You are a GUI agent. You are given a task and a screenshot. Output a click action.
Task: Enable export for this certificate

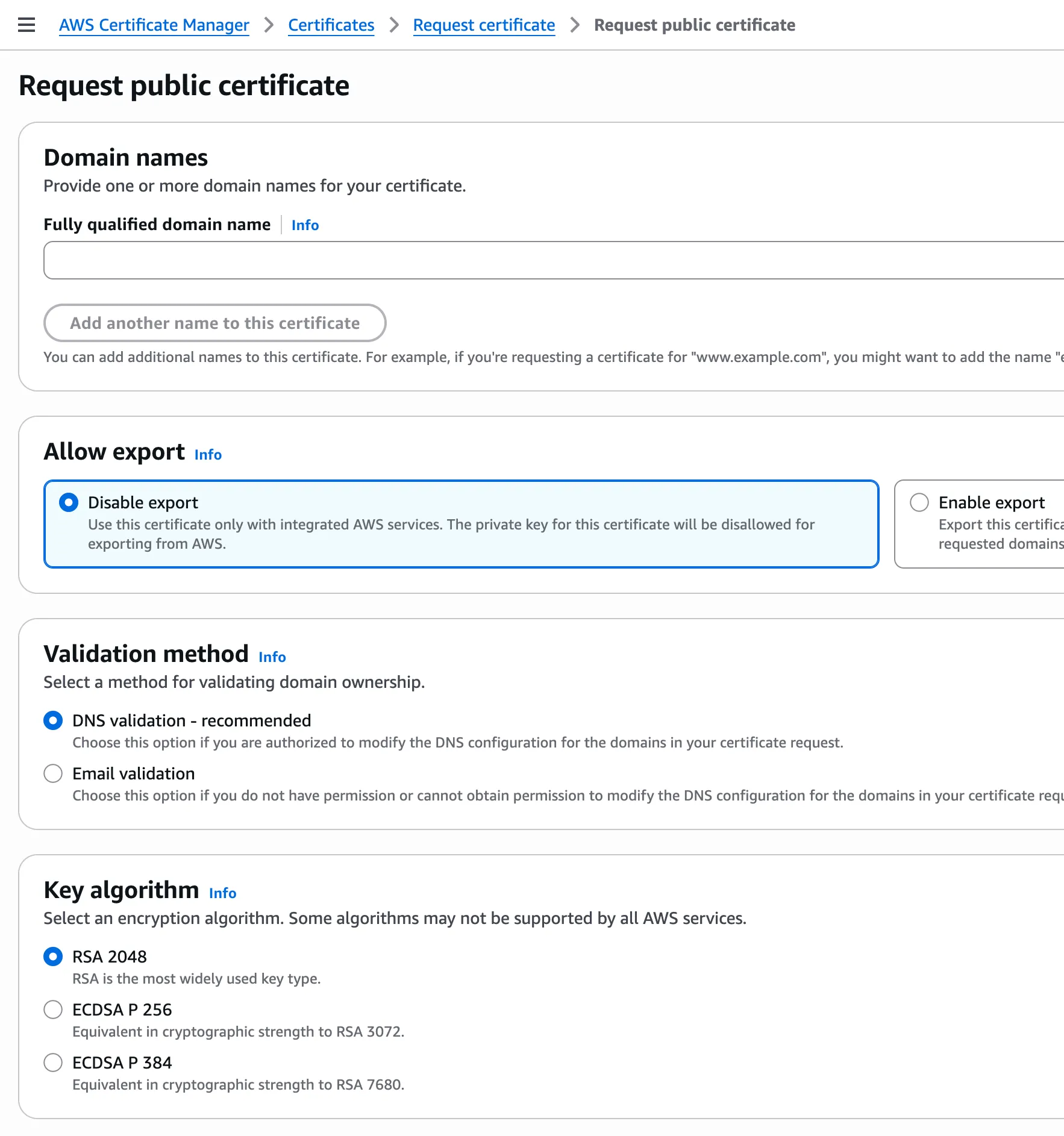[x=919, y=502]
